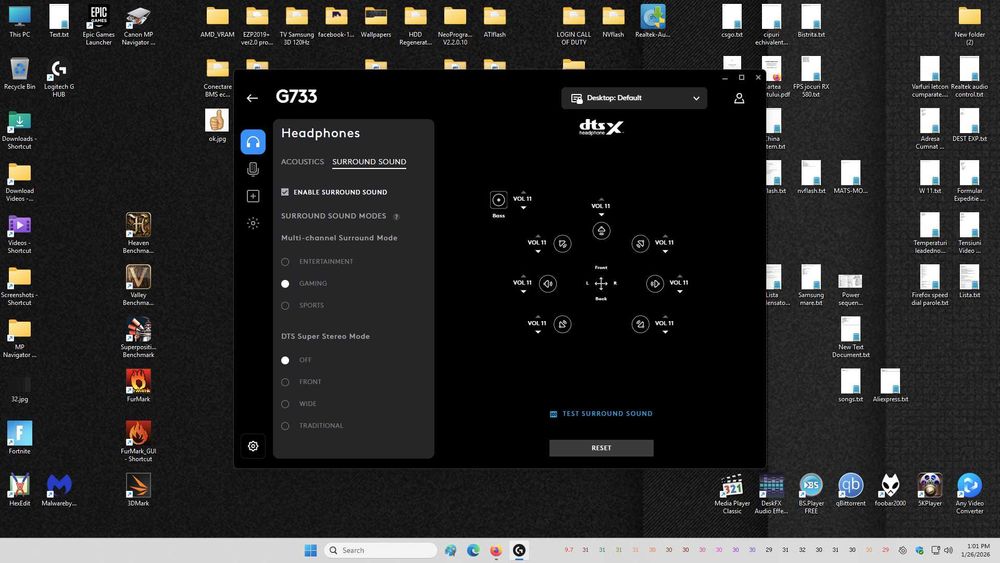Select the front-right speaker icon

[640, 244]
